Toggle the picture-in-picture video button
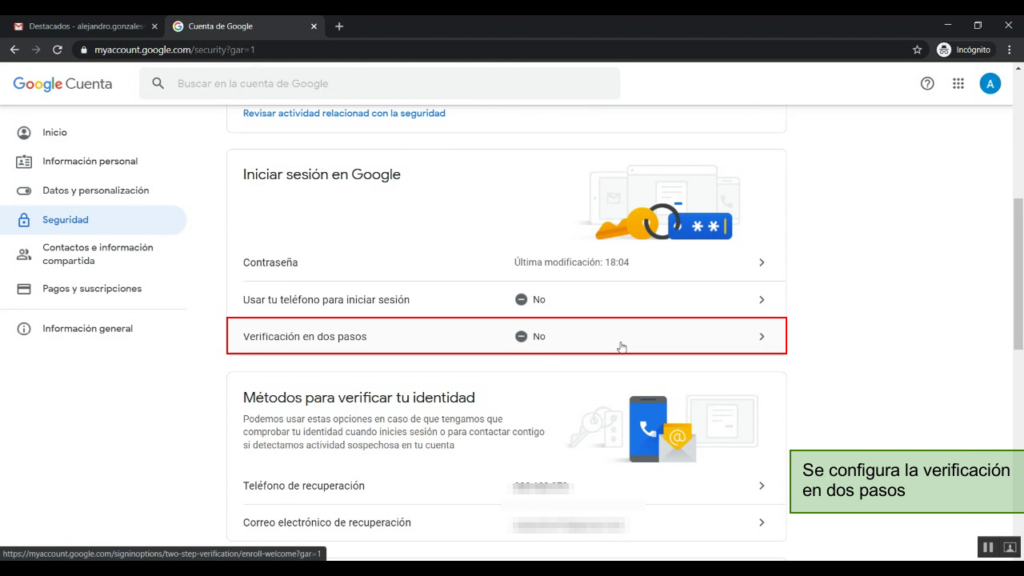The height and width of the screenshot is (576, 1024). click(x=1010, y=547)
